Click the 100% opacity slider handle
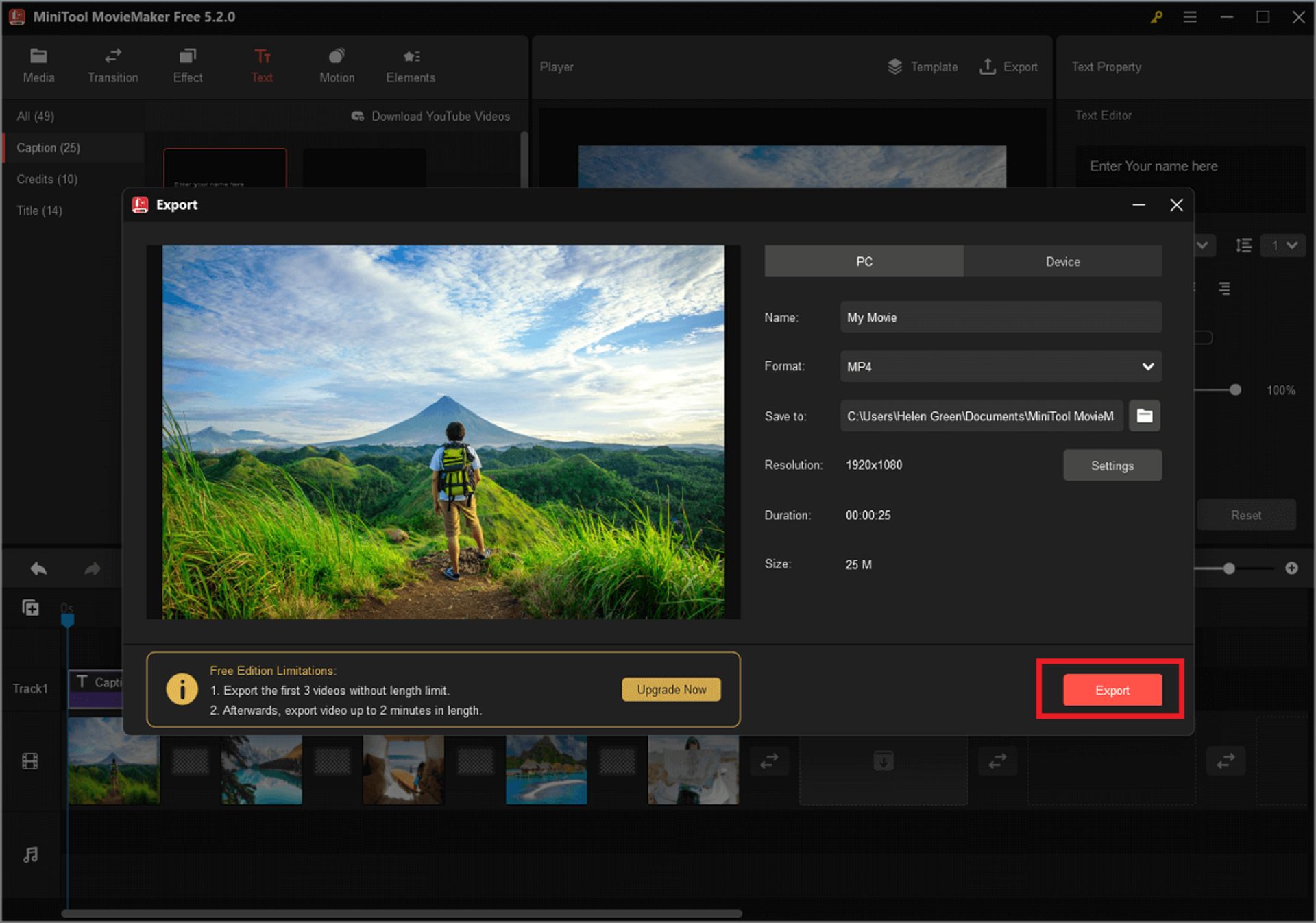Image resolution: width=1316 pixels, height=923 pixels. [x=1235, y=390]
